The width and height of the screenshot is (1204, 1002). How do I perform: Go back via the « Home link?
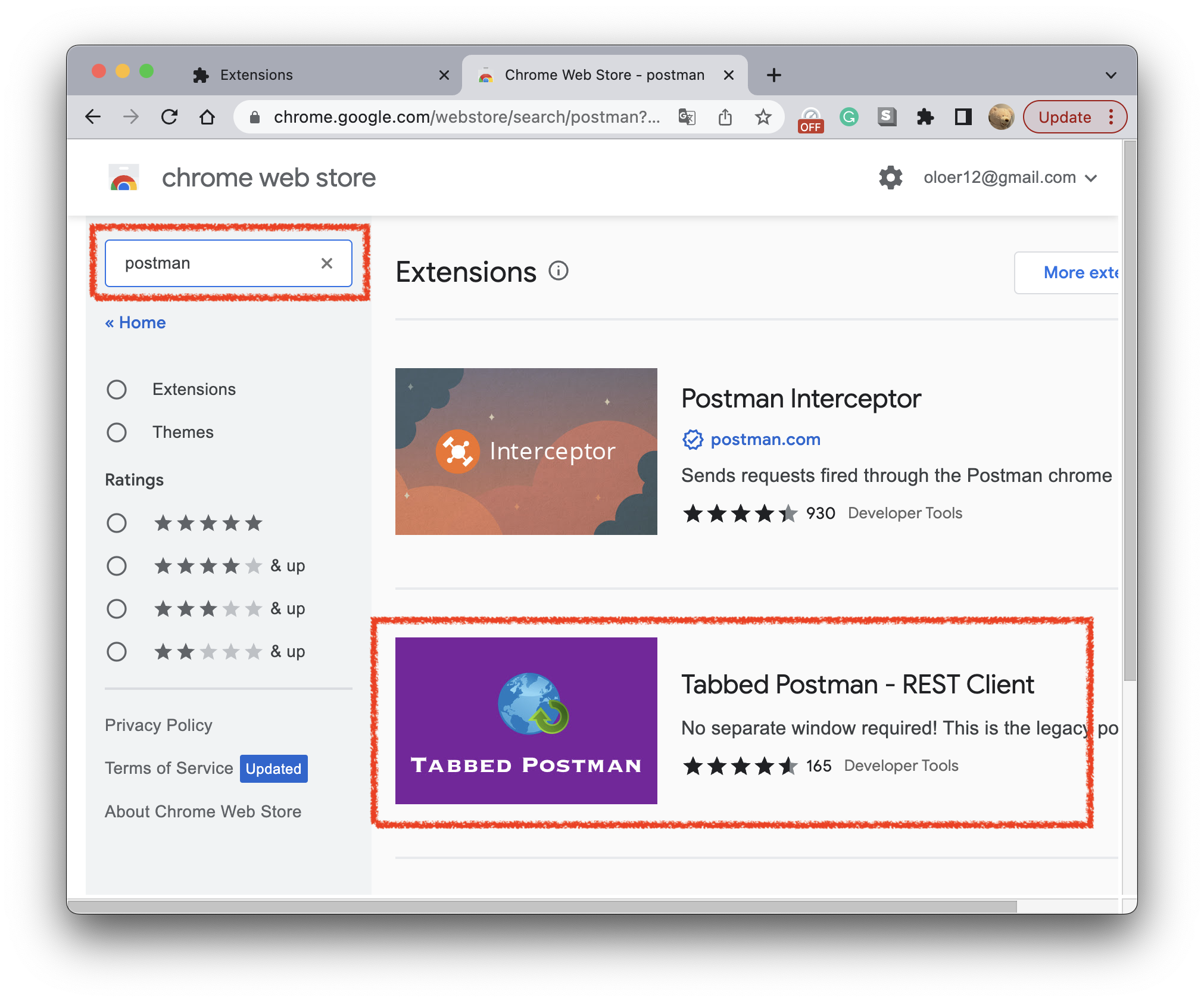tap(135, 323)
